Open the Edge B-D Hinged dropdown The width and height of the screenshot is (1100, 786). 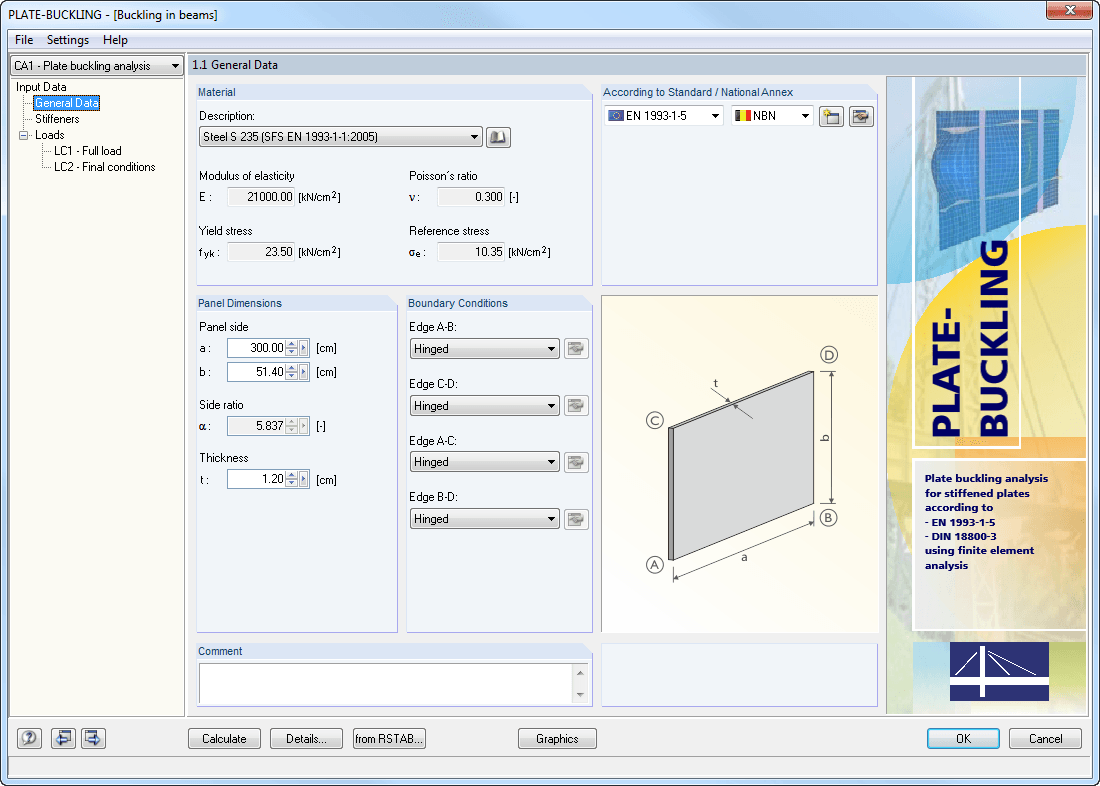485,519
